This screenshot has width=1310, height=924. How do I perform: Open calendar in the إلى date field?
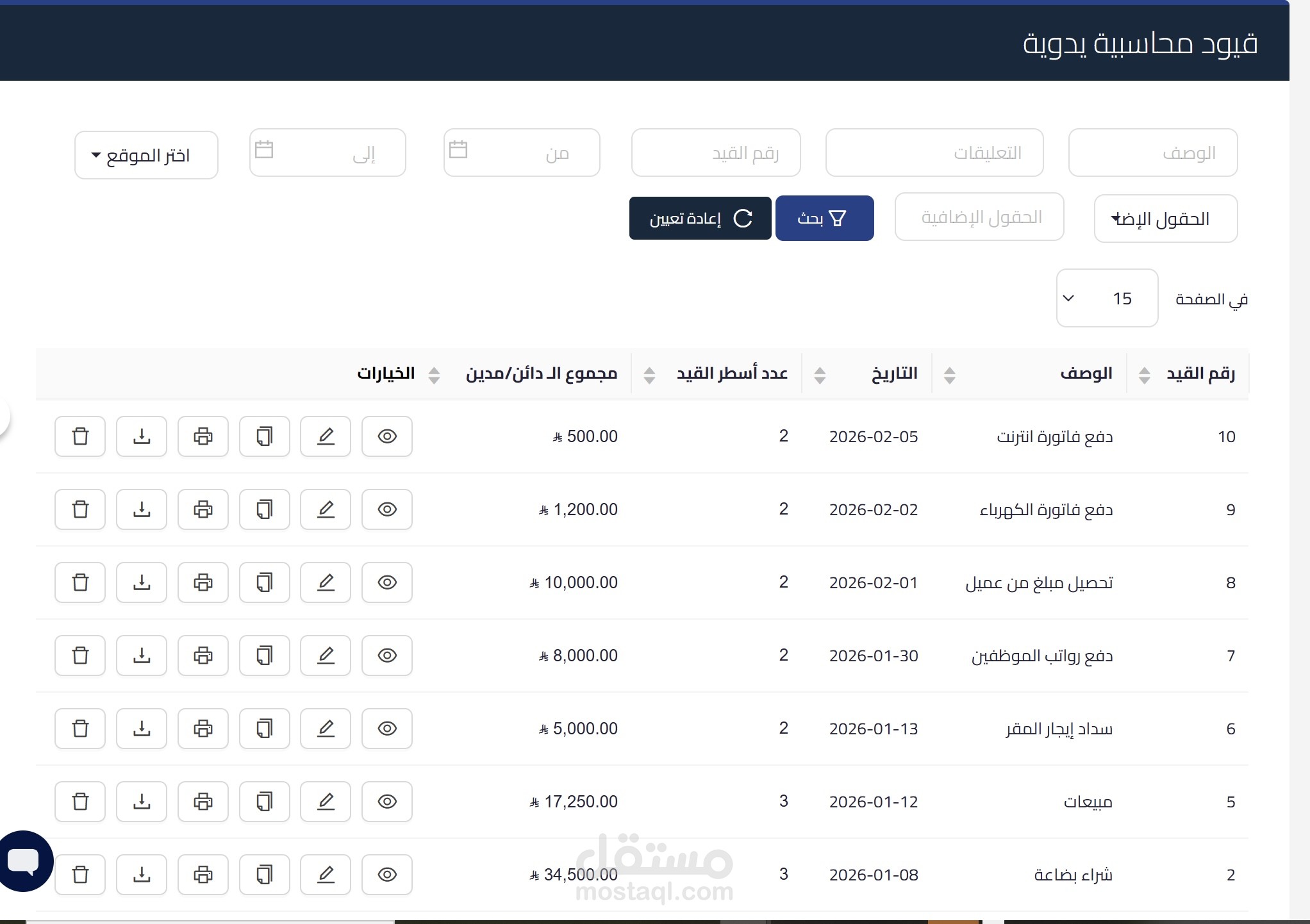[264, 149]
